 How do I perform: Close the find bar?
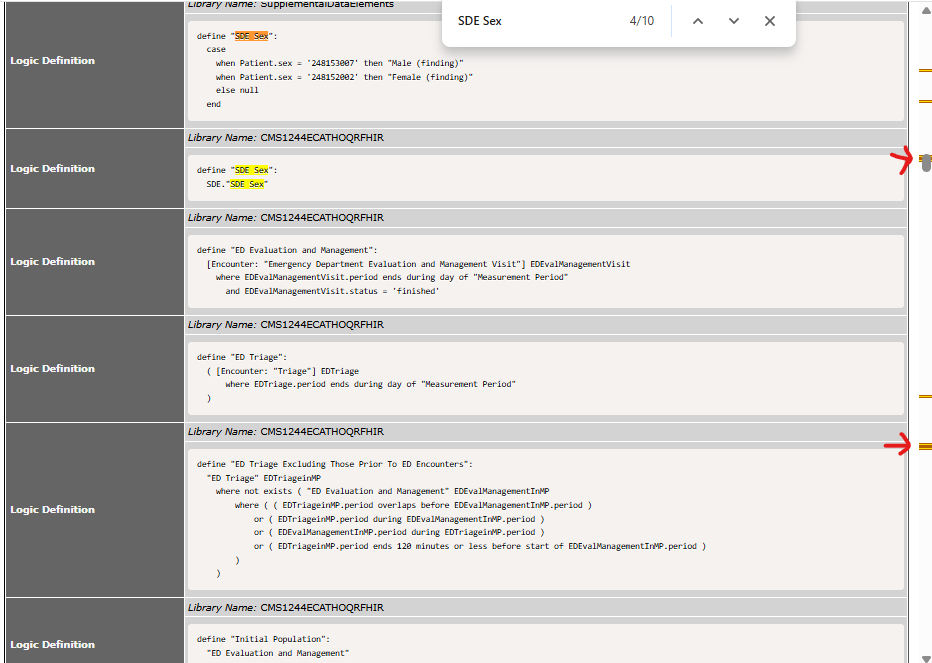[x=770, y=21]
